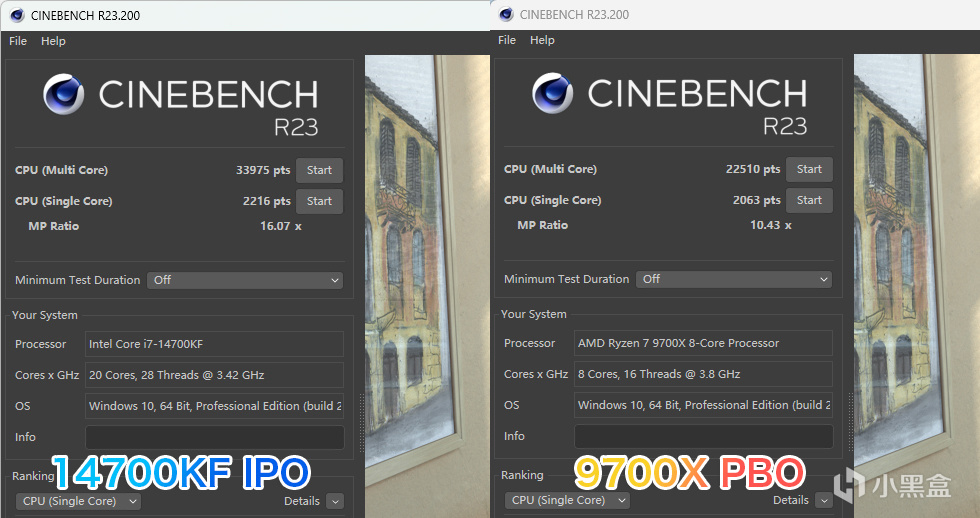Open File menu in left Cinebench window
The width and height of the screenshot is (980, 518).
pyautogui.click(x=18, y=41)
